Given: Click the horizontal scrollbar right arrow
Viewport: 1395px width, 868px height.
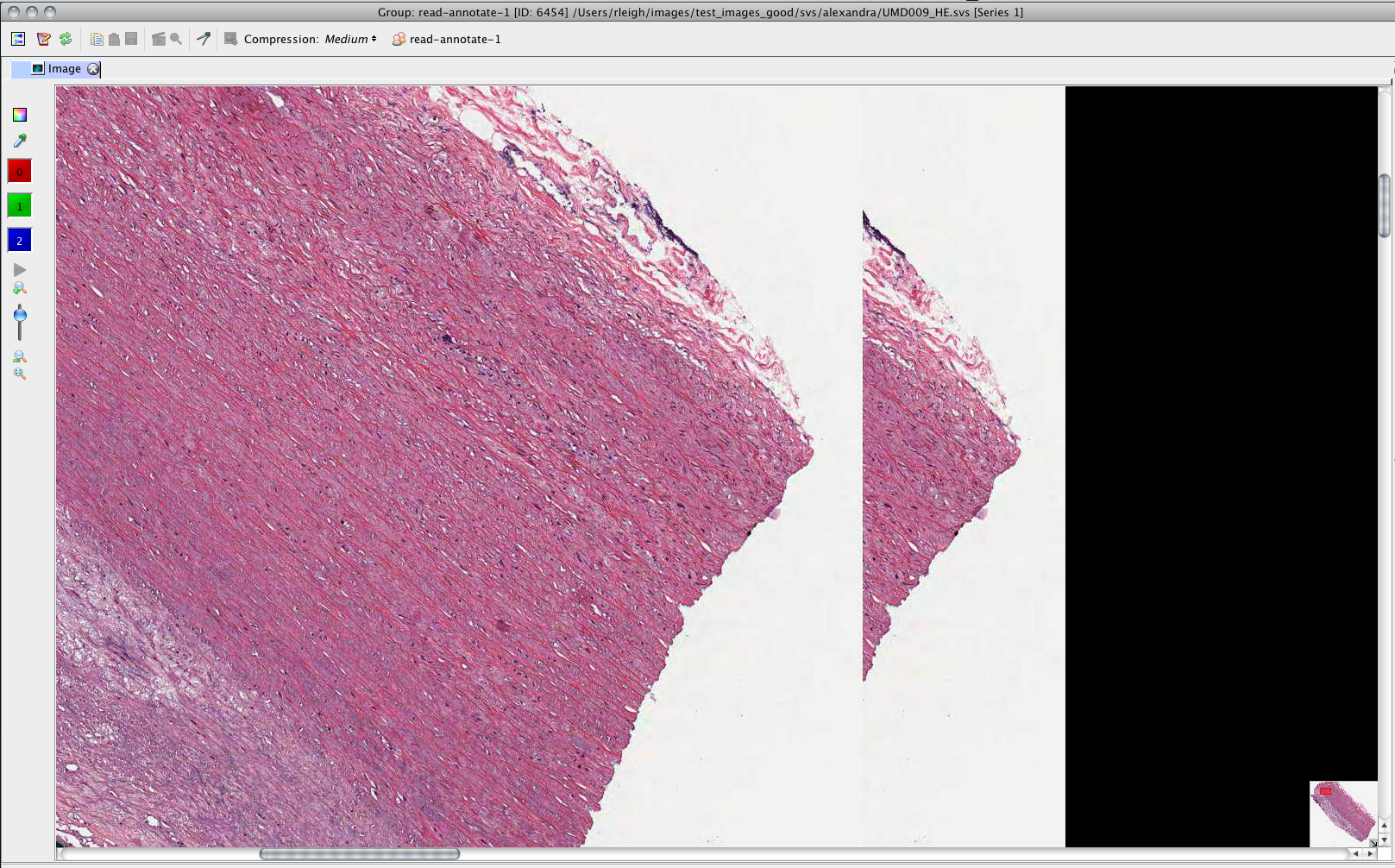Looking at the screenshot, I should pyautogui.click(x=1370, y=854).
